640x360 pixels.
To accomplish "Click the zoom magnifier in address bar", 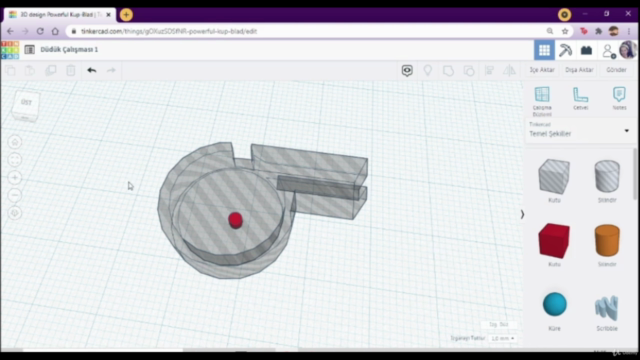I will click(550, 31).
